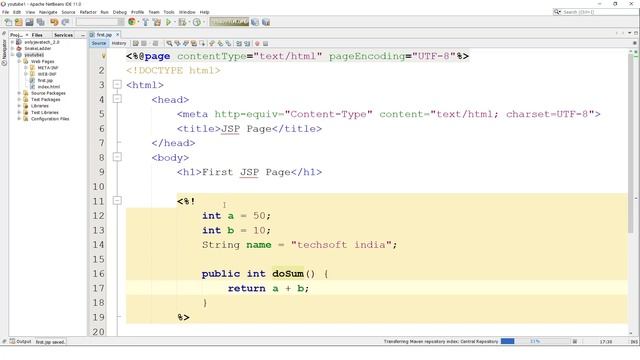Expand the Test Packages tree node

click(19, 99)
